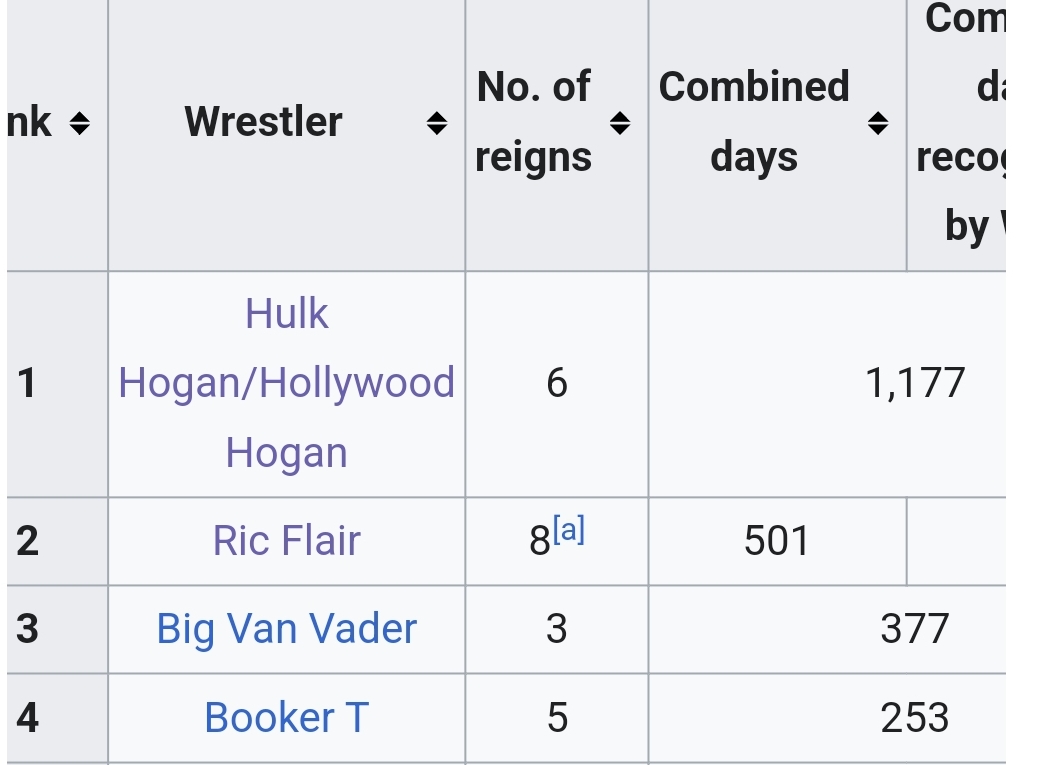Click rank 1 cell in first row

28,383
